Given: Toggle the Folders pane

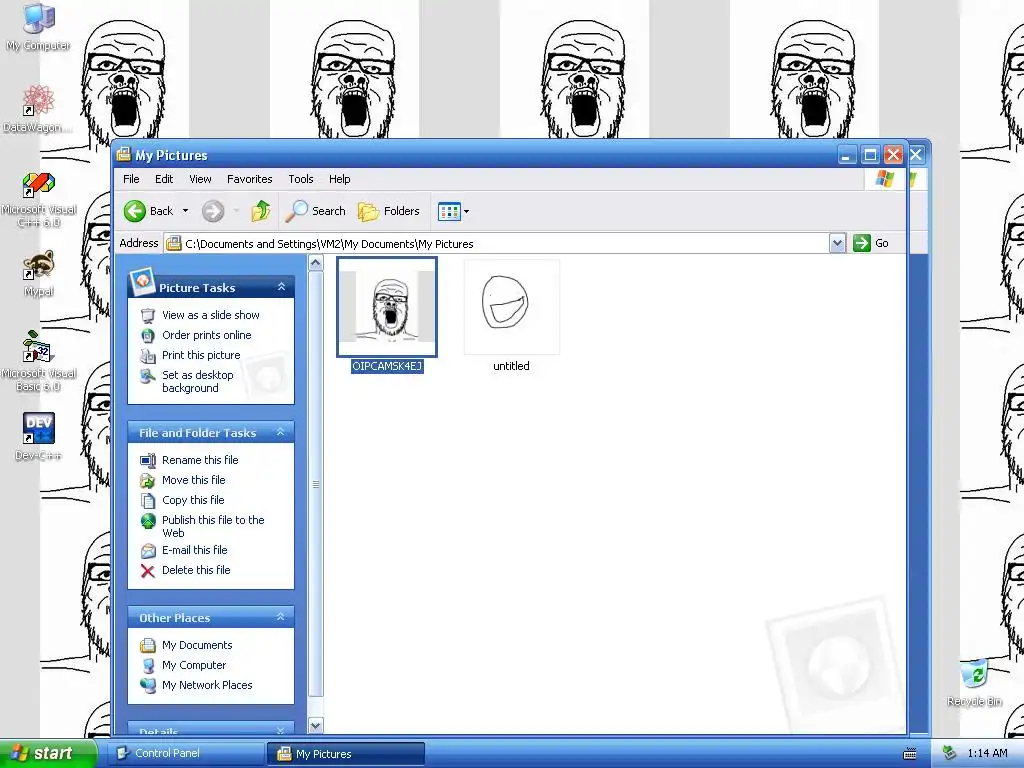Looking at the screenshot, I should (x=389, y=211).
